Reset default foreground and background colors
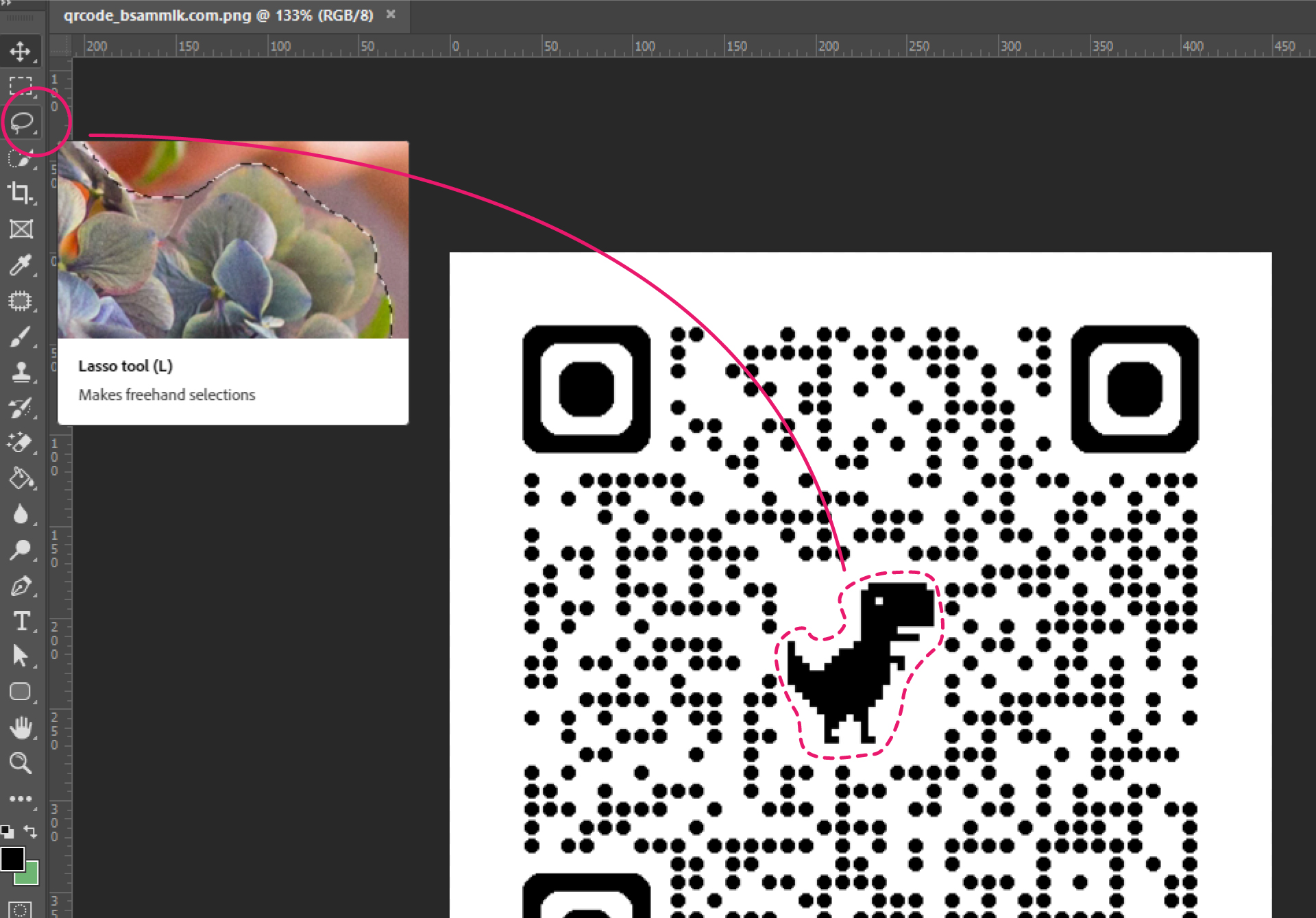The image size is (1316, 918). (x=8, y=832)
